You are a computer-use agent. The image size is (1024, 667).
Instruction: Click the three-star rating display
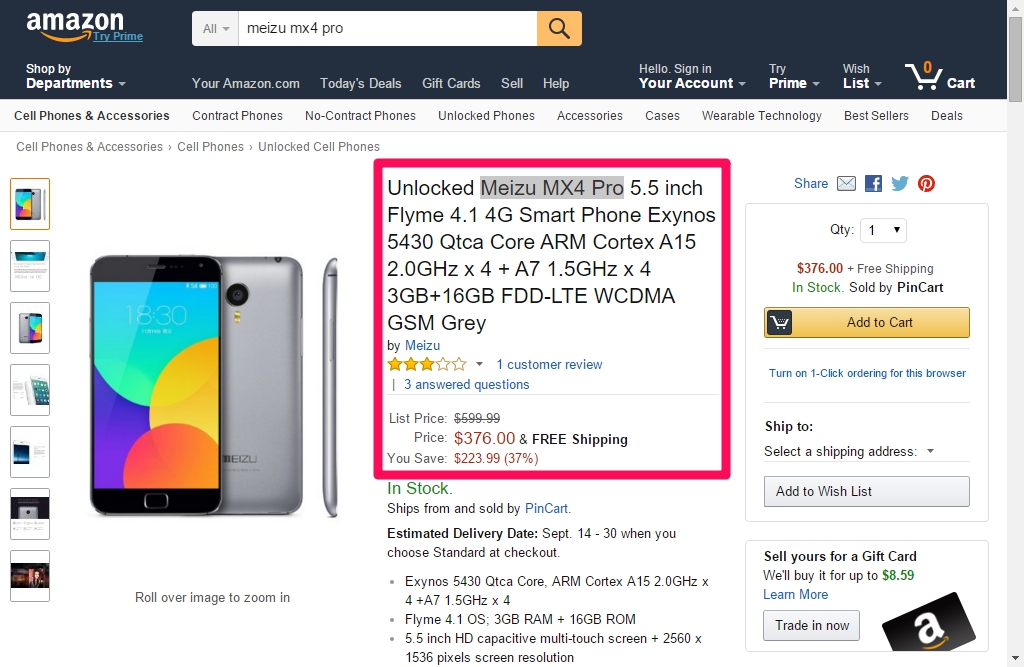(427, 364)
